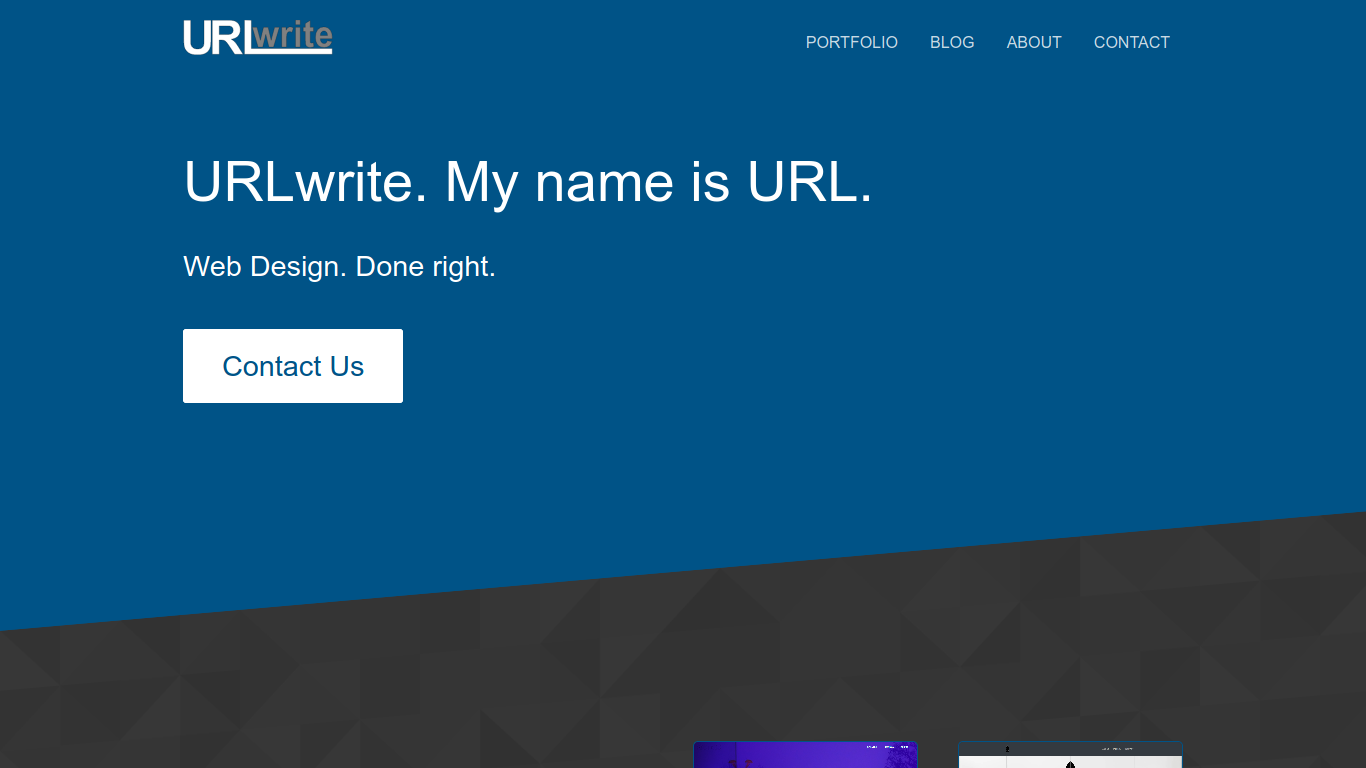Select Contact in the navigation
Image resolution: width=1366 pixels, height=768 pixels.
[x=1132, y=42]
